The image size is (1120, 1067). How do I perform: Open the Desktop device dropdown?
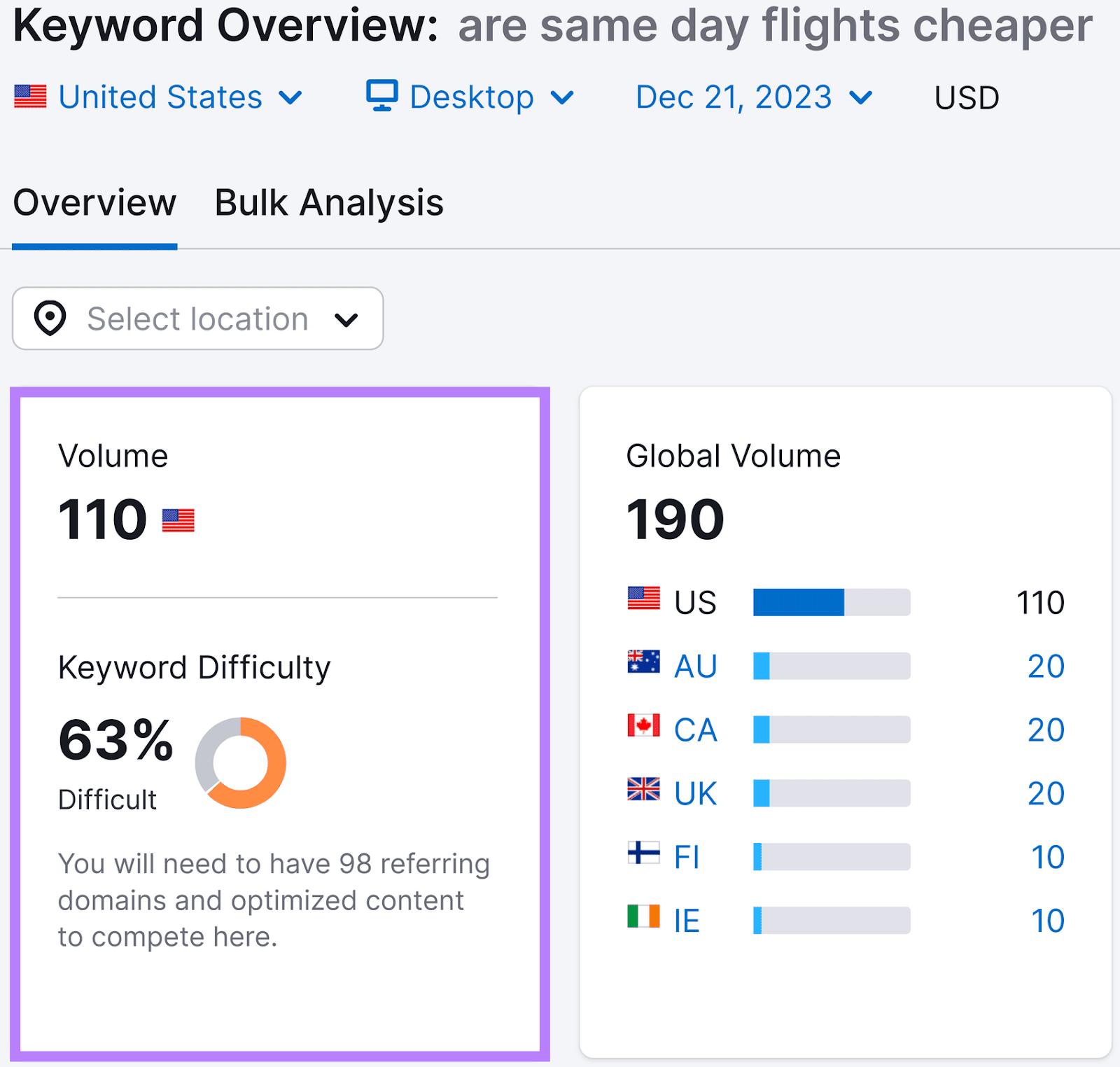(470, 97)
